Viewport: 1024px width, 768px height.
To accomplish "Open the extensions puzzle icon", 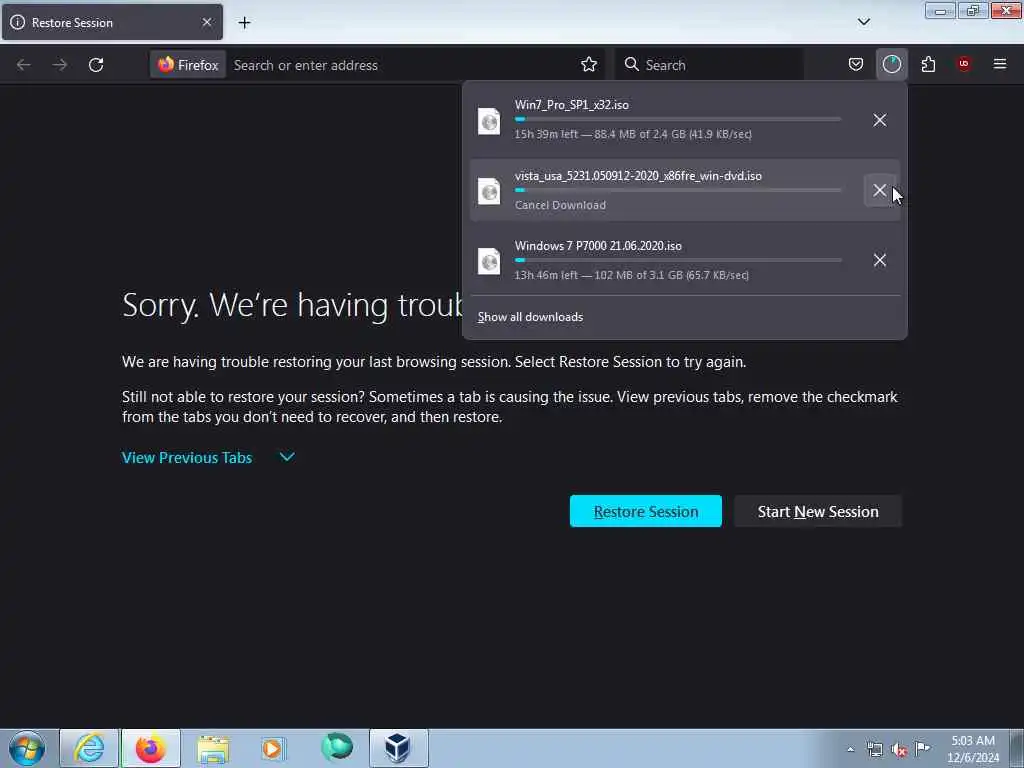I will 928,64.
